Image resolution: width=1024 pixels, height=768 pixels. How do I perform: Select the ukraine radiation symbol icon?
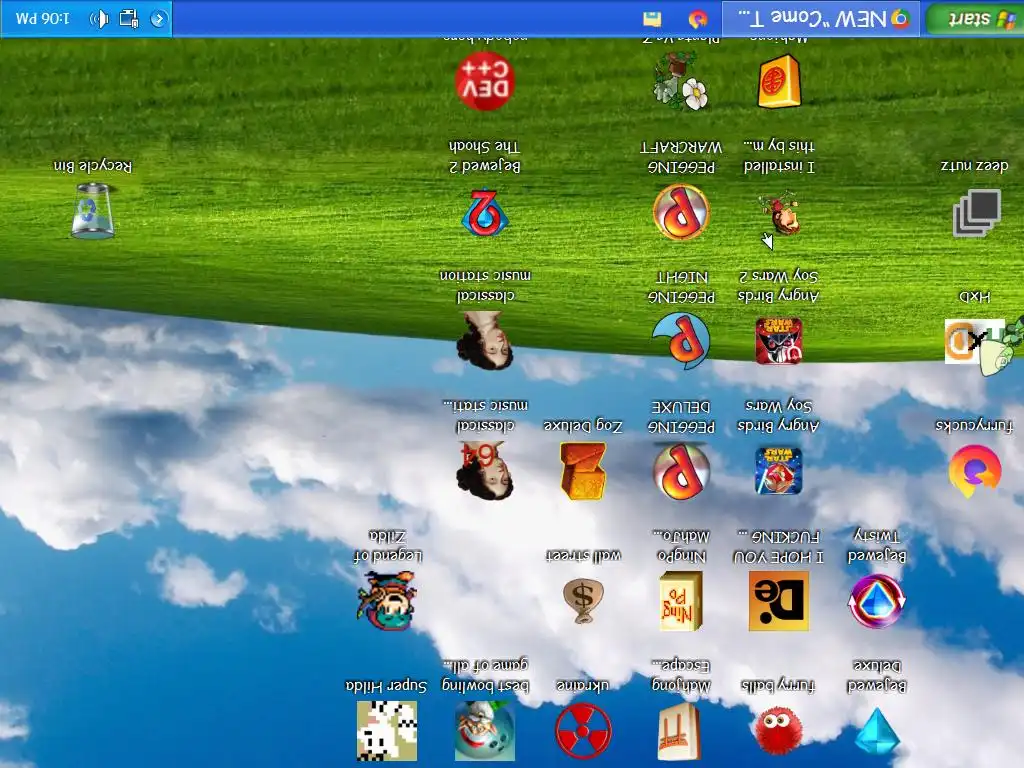583,731
